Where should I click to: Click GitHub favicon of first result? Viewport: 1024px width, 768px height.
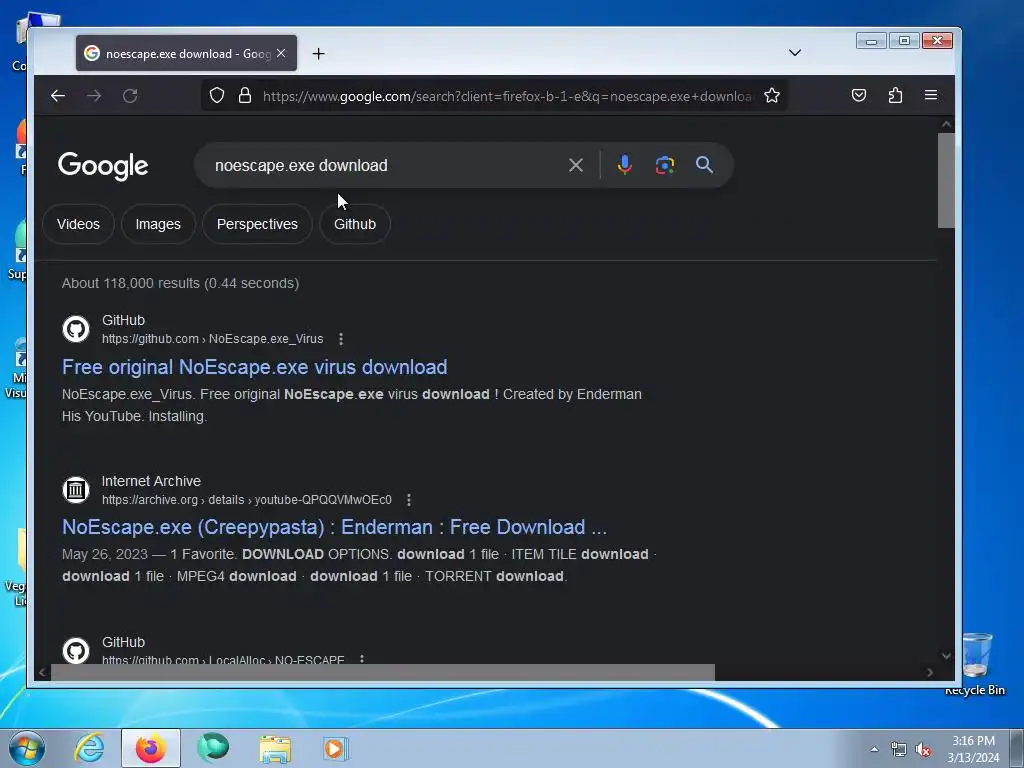[76, 328]
